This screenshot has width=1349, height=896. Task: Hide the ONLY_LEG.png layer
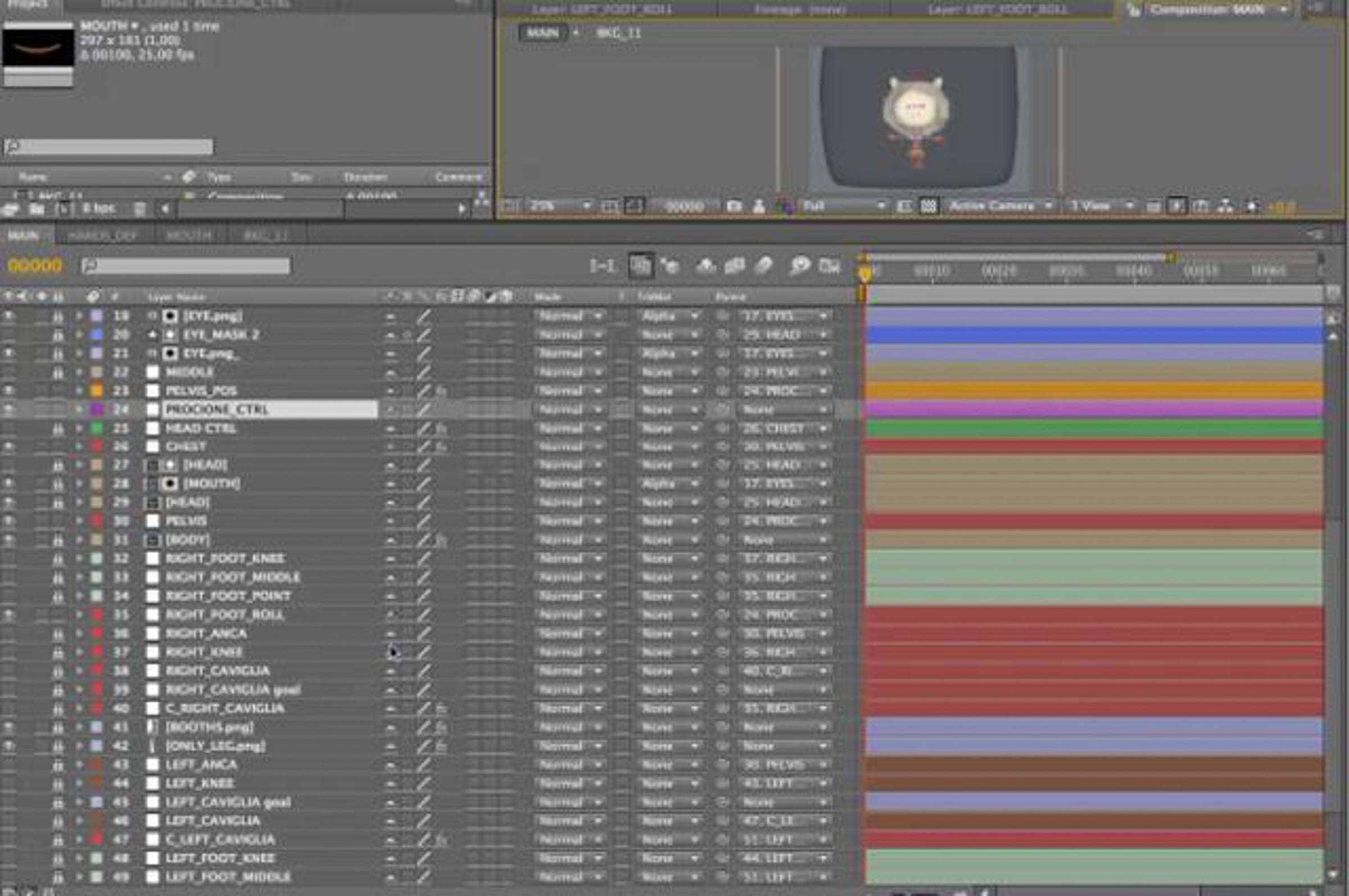(x=9, y=746)
